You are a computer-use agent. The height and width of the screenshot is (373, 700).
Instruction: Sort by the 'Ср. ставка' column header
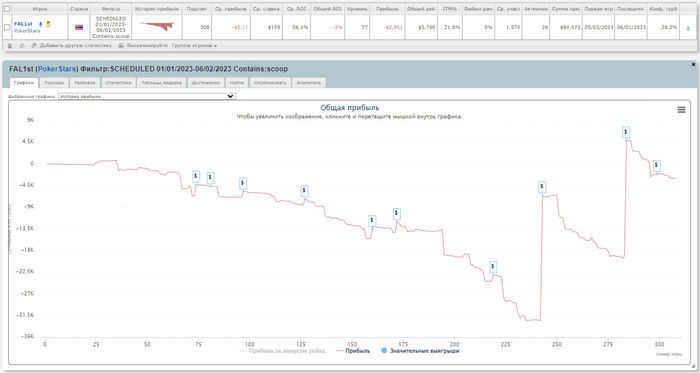(x=266, y=9)
